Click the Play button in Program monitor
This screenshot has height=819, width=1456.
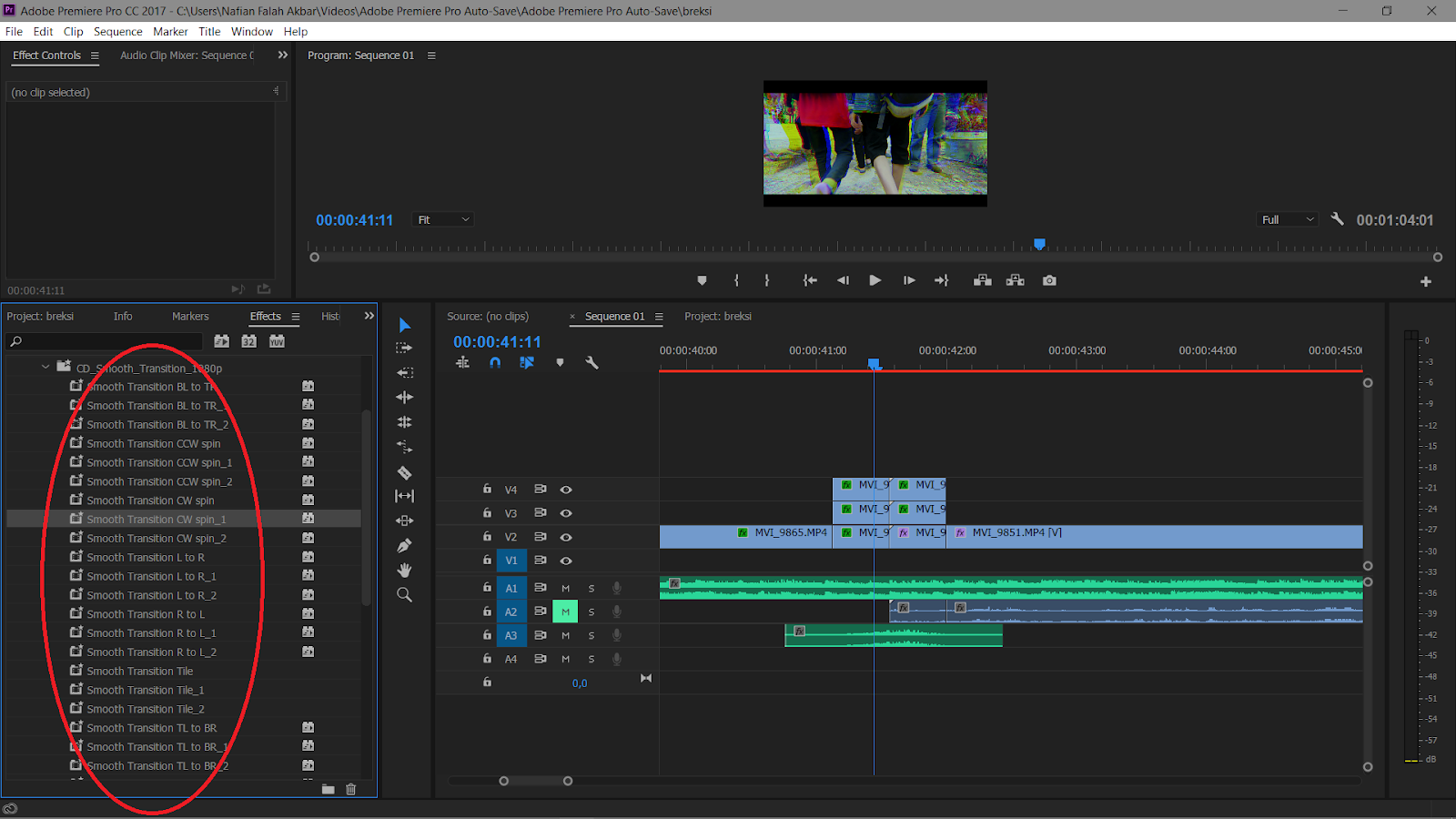pyautogui.click(x=874, y=280)
